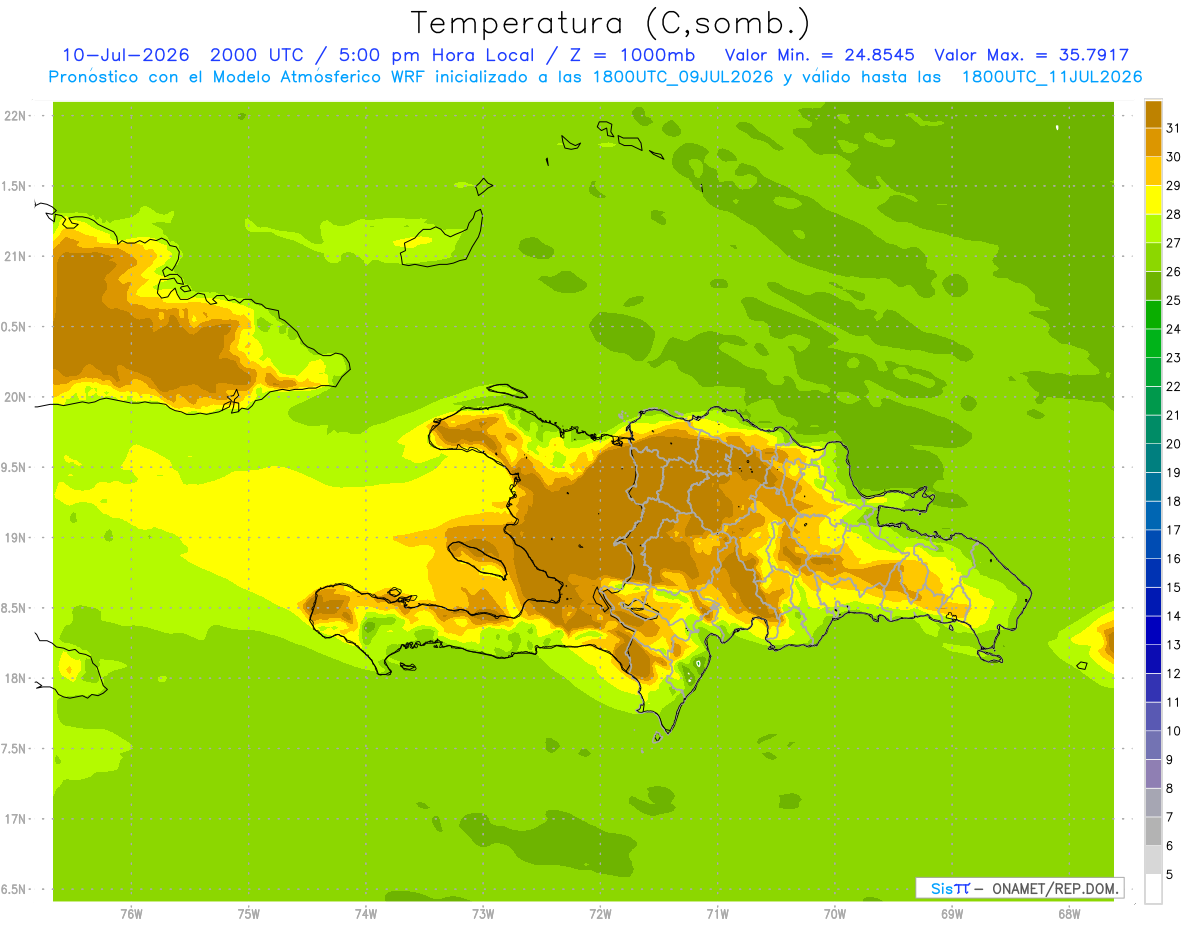Screen dimensions: 1200x927
Task: Click legend swatch between 17 and 18
Action: click(x=1153, y=515)
